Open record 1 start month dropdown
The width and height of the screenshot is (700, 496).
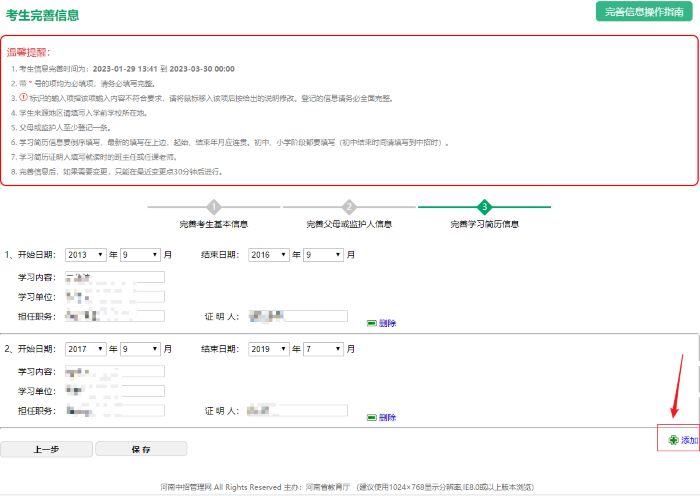pos(140,254)
